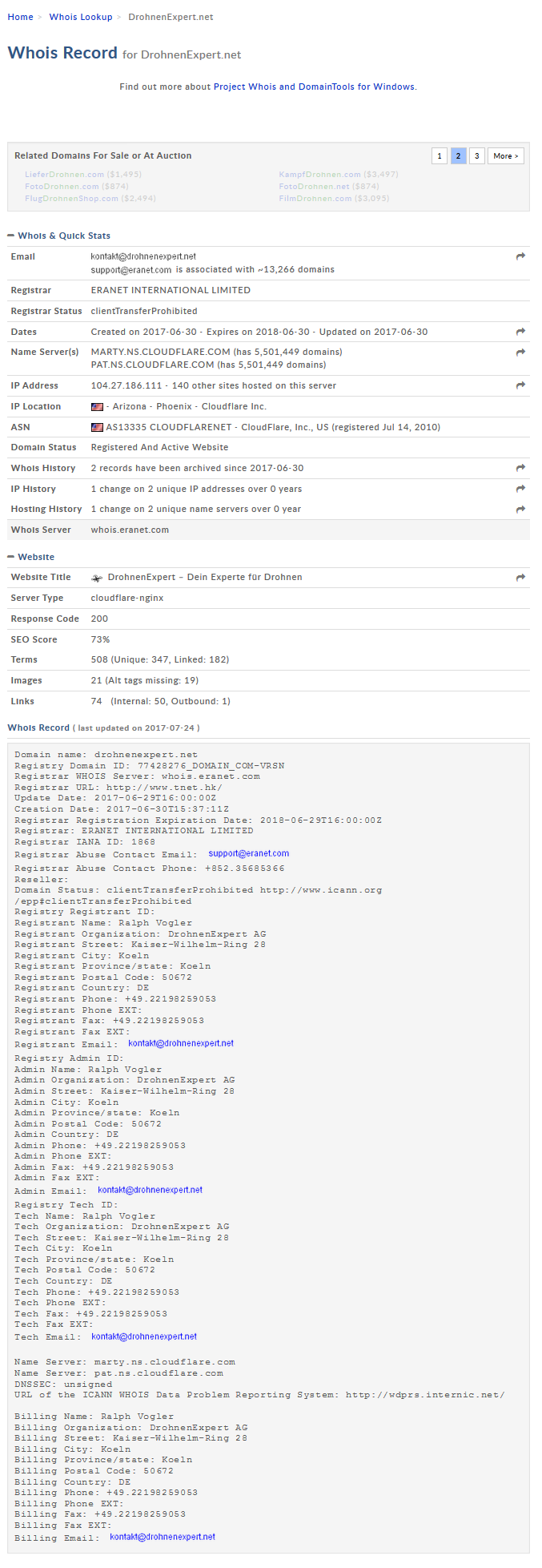Open the first FotoDronnen.com ($874) listing
Screen dimensions: 542x1568
[x=62, y=186]
